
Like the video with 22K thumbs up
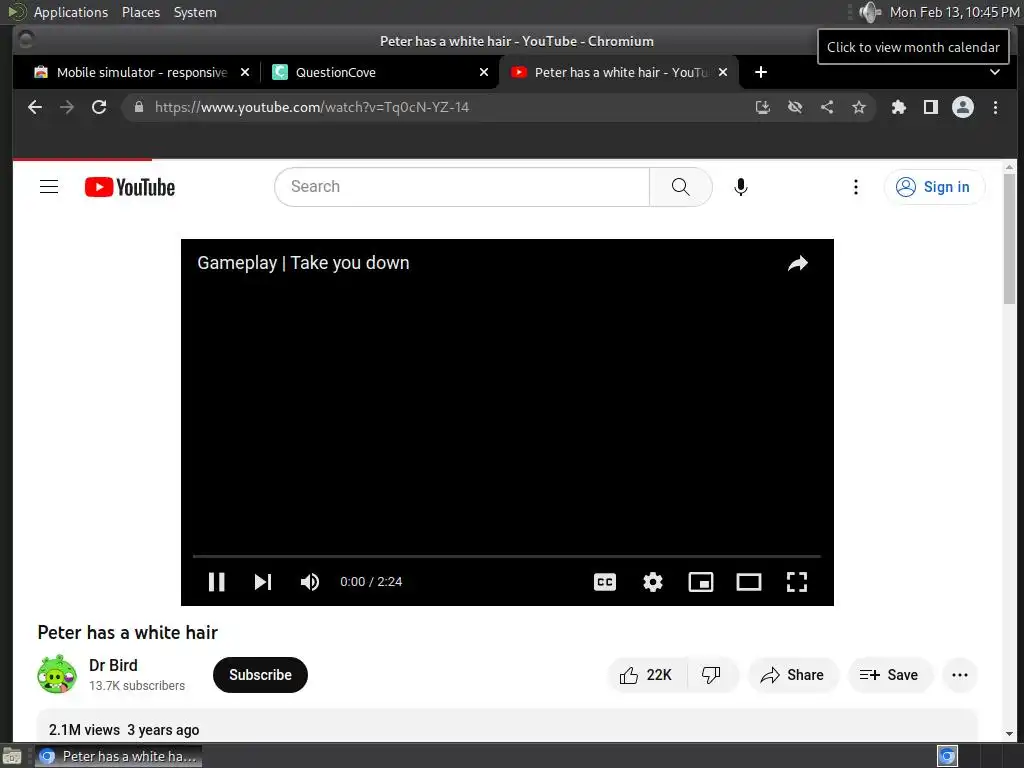point(646,675)
